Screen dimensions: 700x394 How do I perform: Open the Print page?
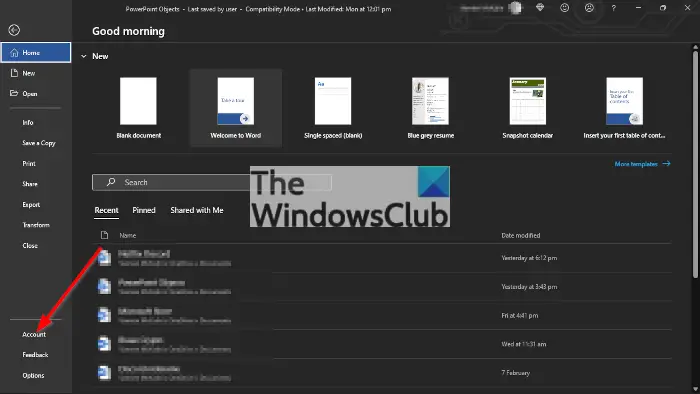coord(29,163)
